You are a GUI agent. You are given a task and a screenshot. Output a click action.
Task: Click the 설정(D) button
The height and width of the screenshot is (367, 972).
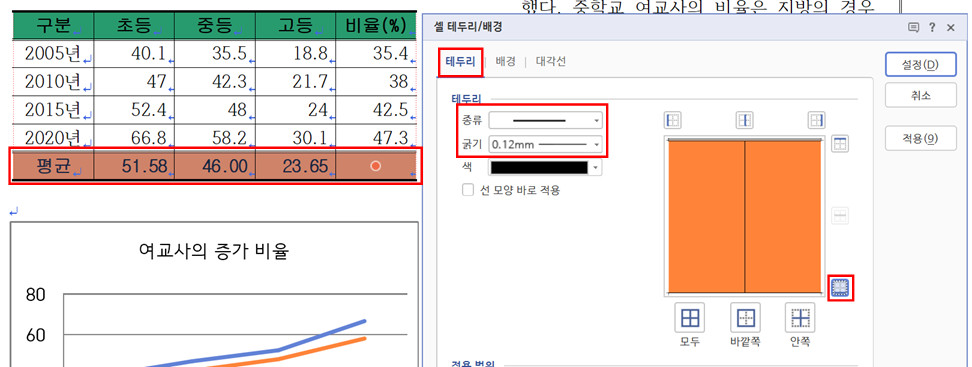click(921, 64)
